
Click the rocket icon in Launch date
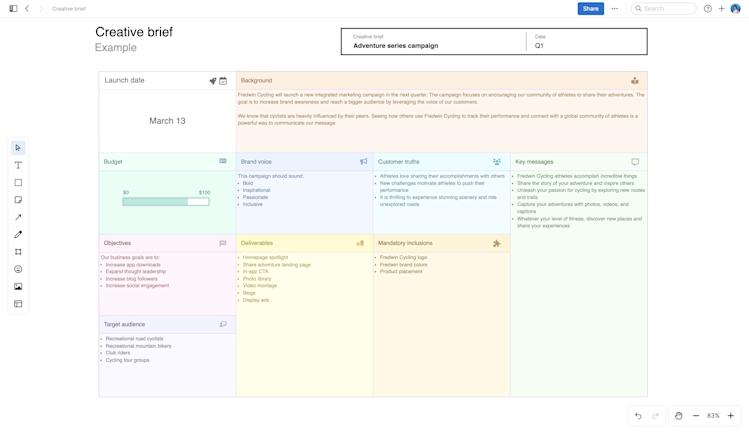(x=213, y=81)
